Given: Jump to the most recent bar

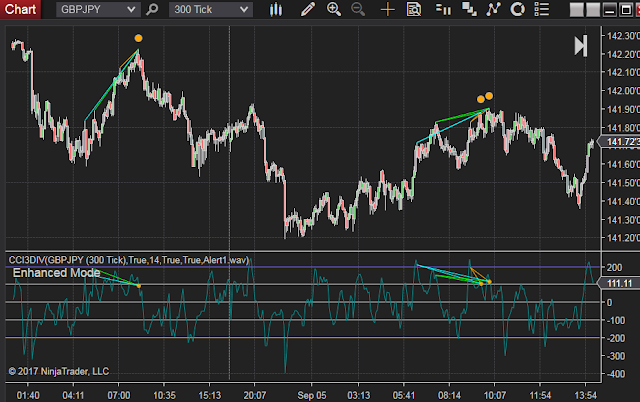Looking at the screenshot, I should tap(581, 46).
